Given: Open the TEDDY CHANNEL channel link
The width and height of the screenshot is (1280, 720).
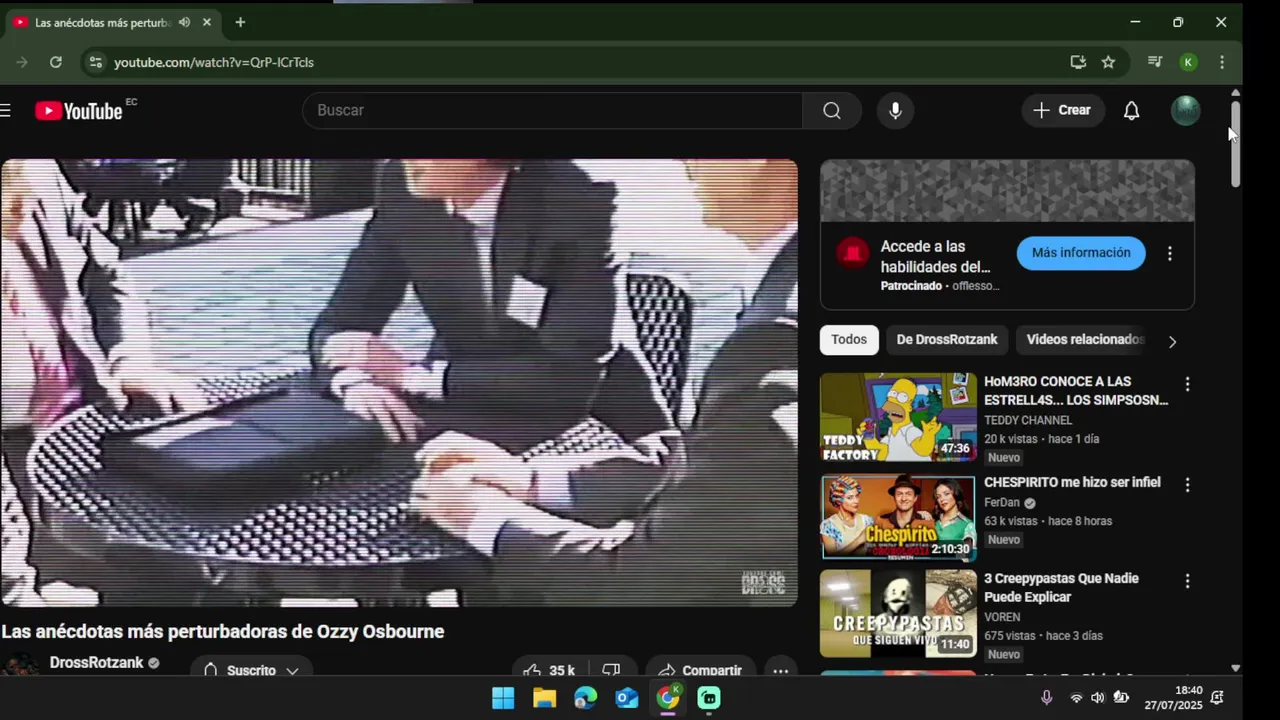Looking at the screenshot, I should click(x=1028, y=420).
